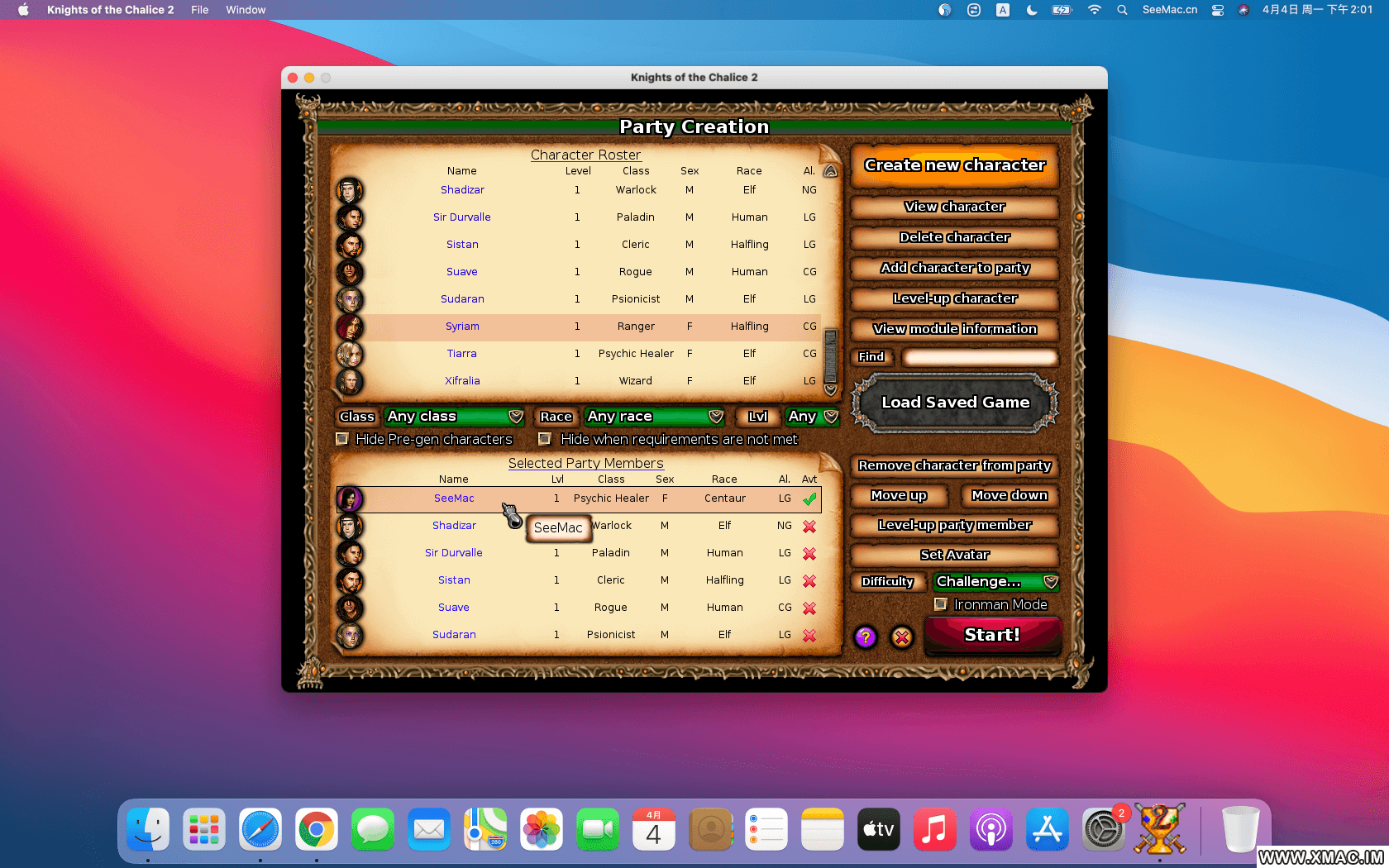Click the purple question mark help icon

coord(865,637)
